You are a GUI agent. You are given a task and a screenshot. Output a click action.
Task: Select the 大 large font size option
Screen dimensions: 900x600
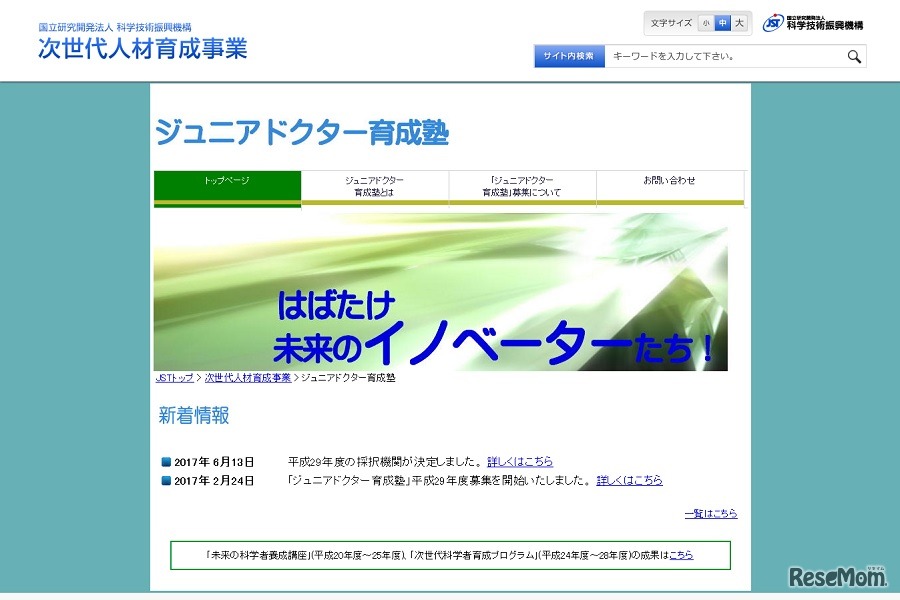tap(738, 22)
